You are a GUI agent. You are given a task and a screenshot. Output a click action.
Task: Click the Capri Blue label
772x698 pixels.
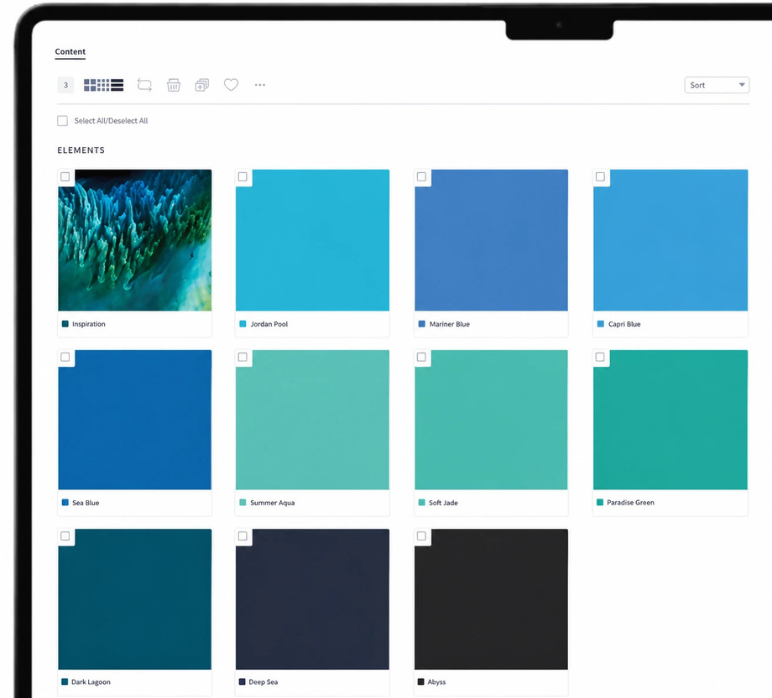click(x=624, y=324)
